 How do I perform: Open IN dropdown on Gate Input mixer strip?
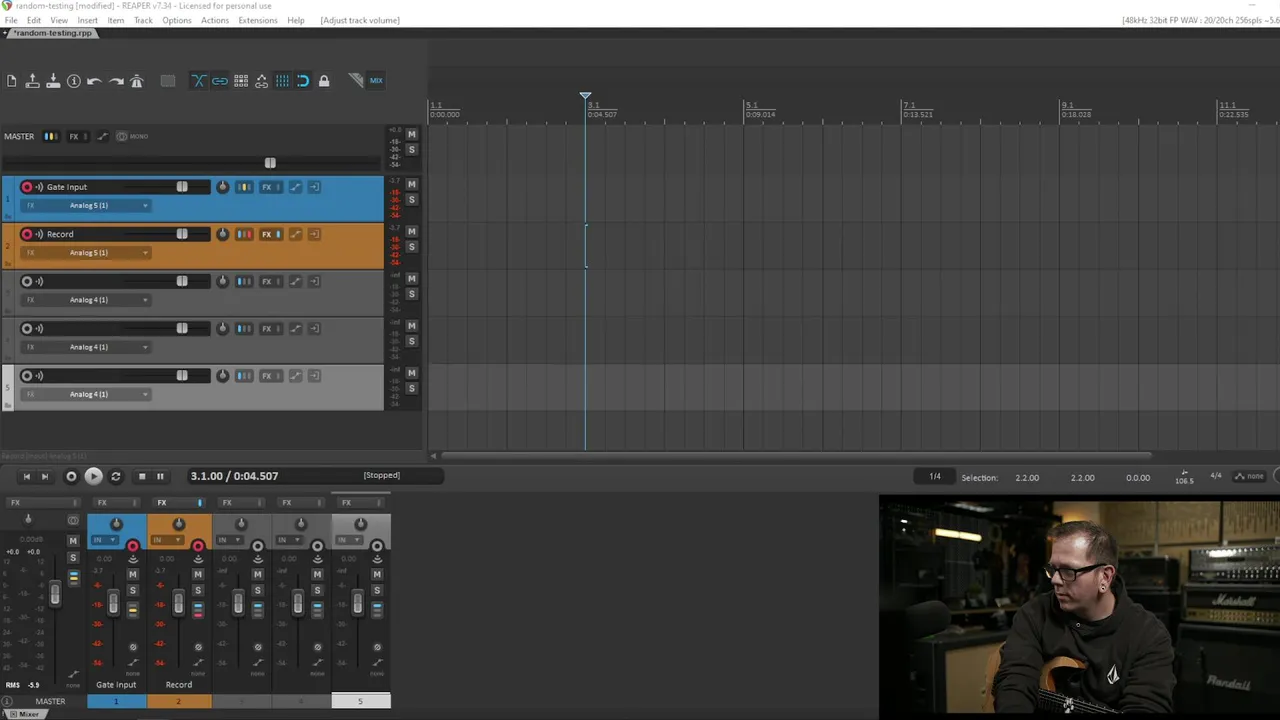tap(104, 540)
